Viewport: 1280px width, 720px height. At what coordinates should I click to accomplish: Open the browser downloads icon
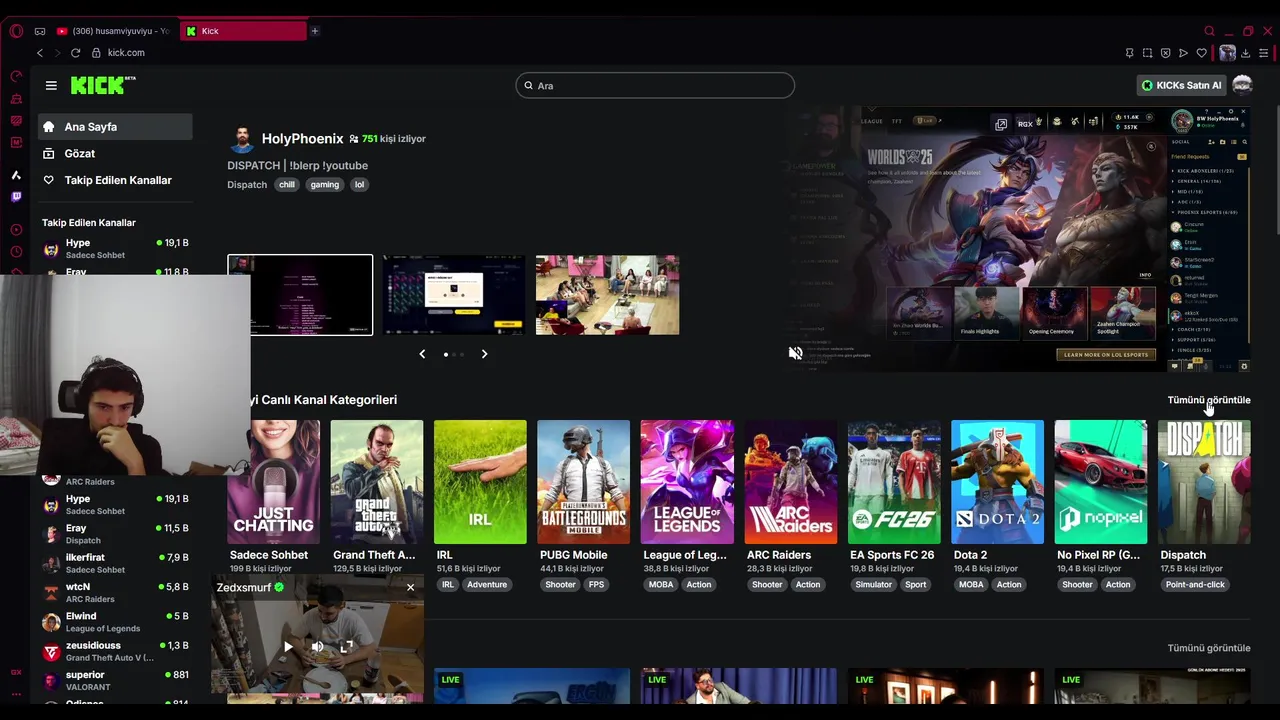point(1245,53)
